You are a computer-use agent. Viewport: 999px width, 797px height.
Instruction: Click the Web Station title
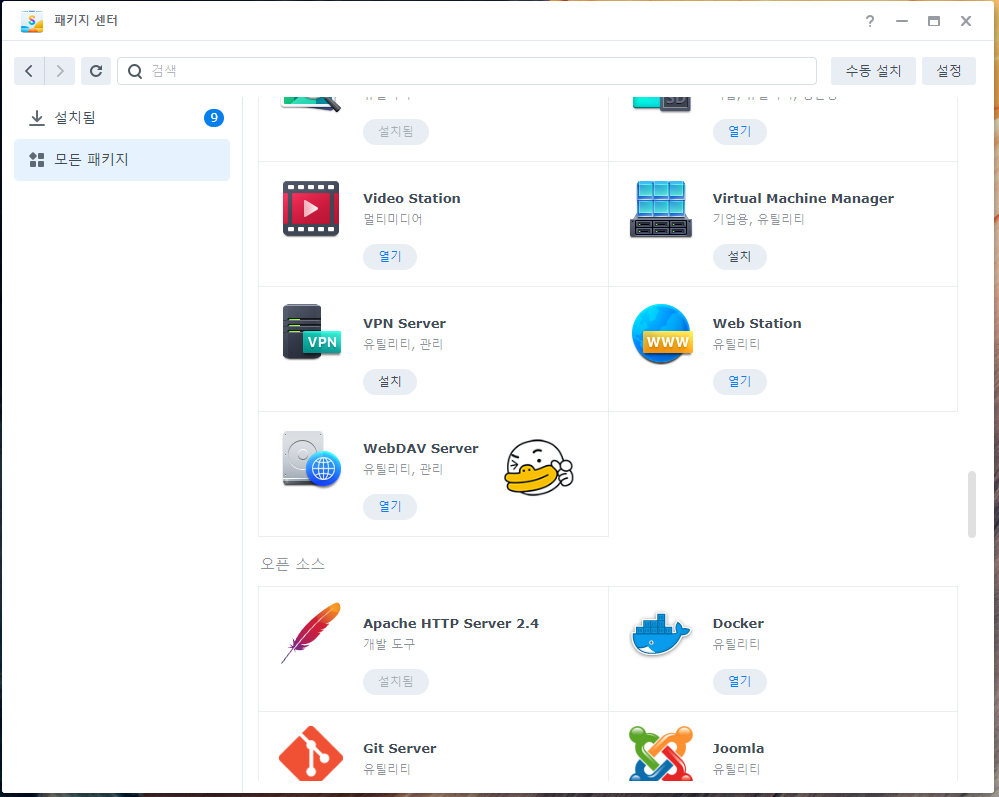point(757,324)
